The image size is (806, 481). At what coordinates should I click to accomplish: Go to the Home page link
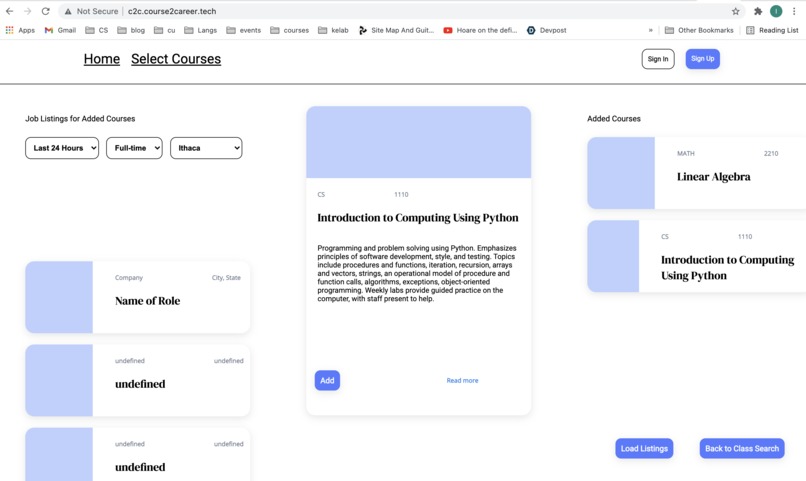click(x=102, y=59)
